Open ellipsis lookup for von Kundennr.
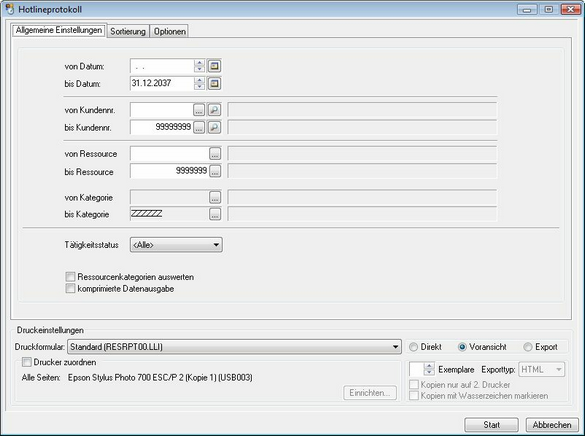 click(x=199, y=110)
